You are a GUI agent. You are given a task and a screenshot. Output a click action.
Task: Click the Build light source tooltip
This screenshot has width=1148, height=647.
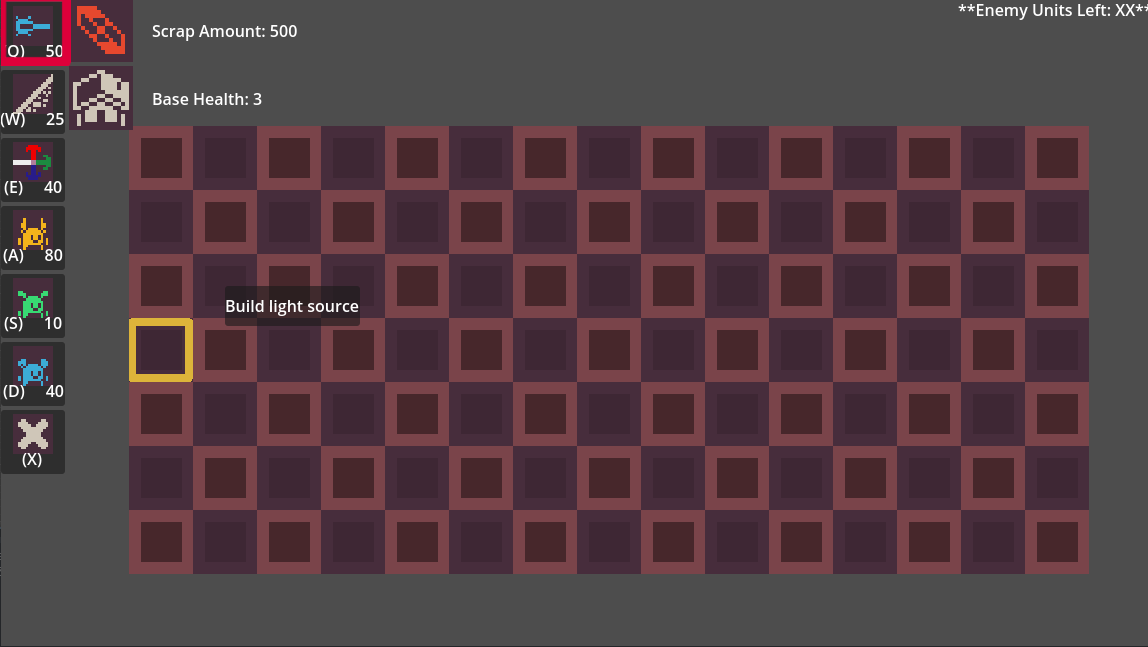(x=292, y=306)
